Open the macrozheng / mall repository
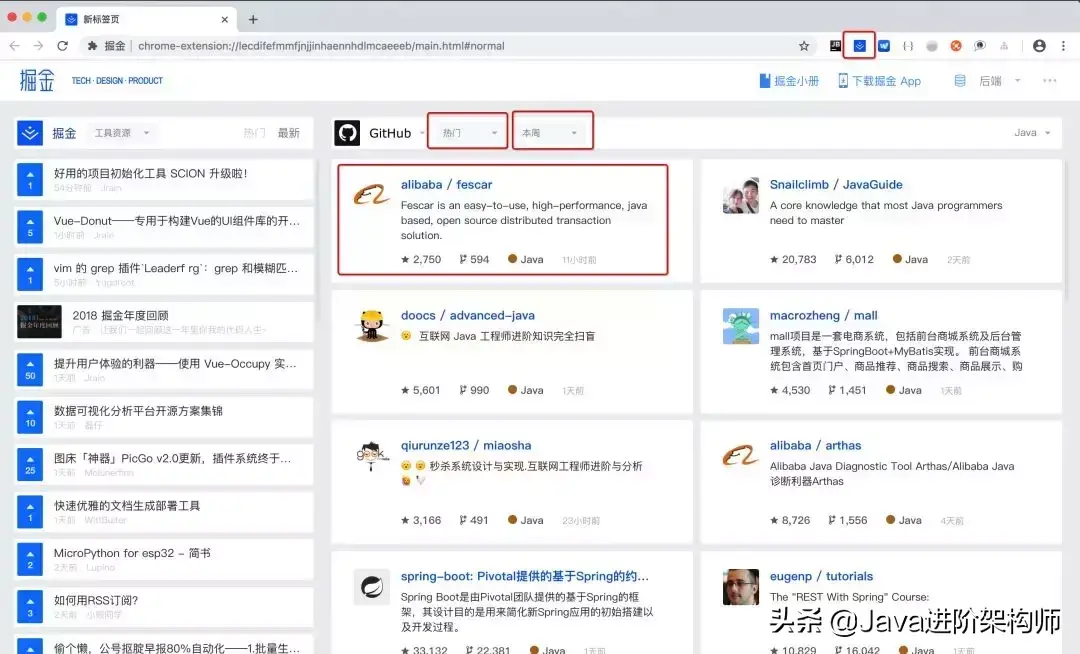 (x=823, y=315)
